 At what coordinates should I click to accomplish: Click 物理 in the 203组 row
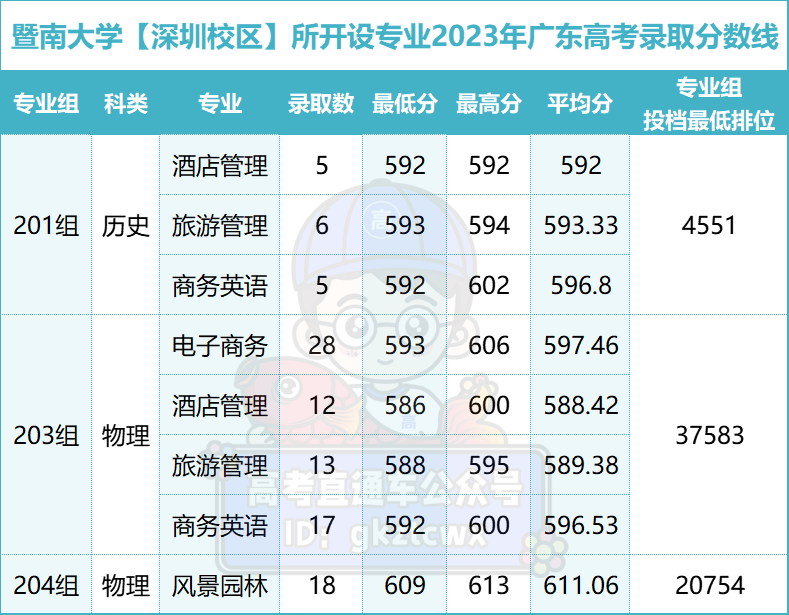[x=126, y=435]
